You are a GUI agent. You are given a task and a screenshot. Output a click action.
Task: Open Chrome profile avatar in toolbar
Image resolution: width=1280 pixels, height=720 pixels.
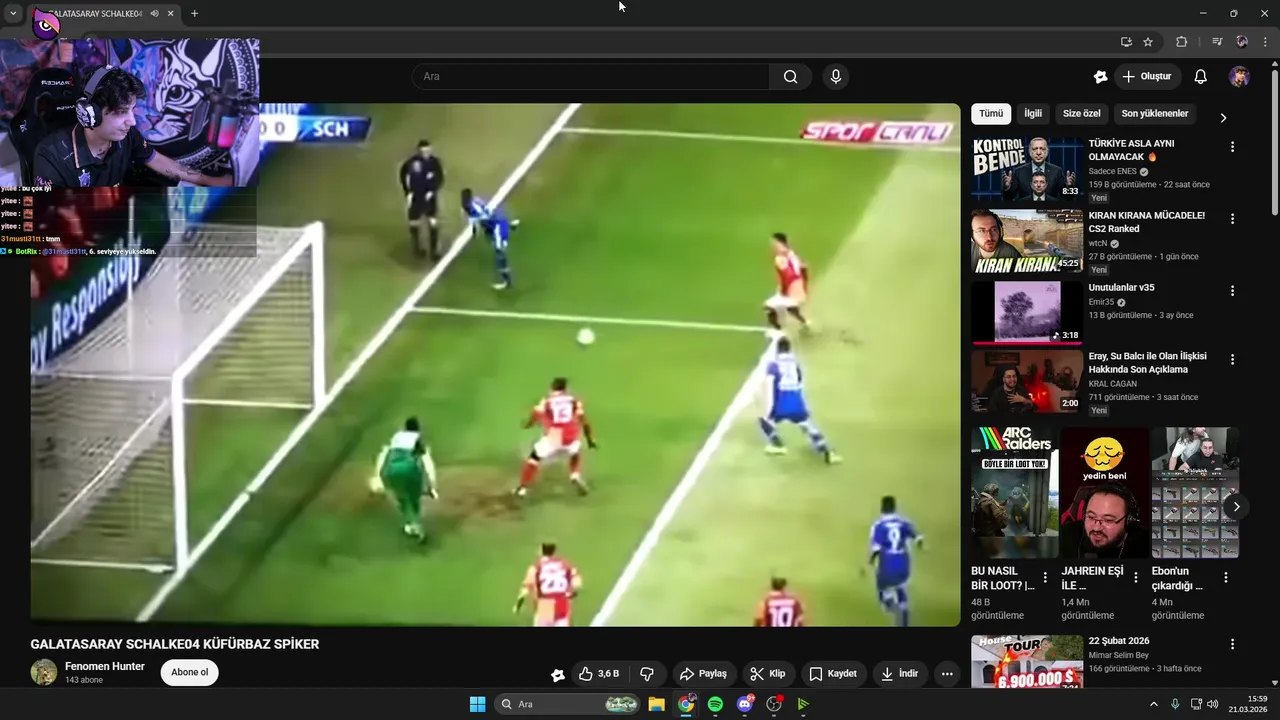click(1242, 42)
